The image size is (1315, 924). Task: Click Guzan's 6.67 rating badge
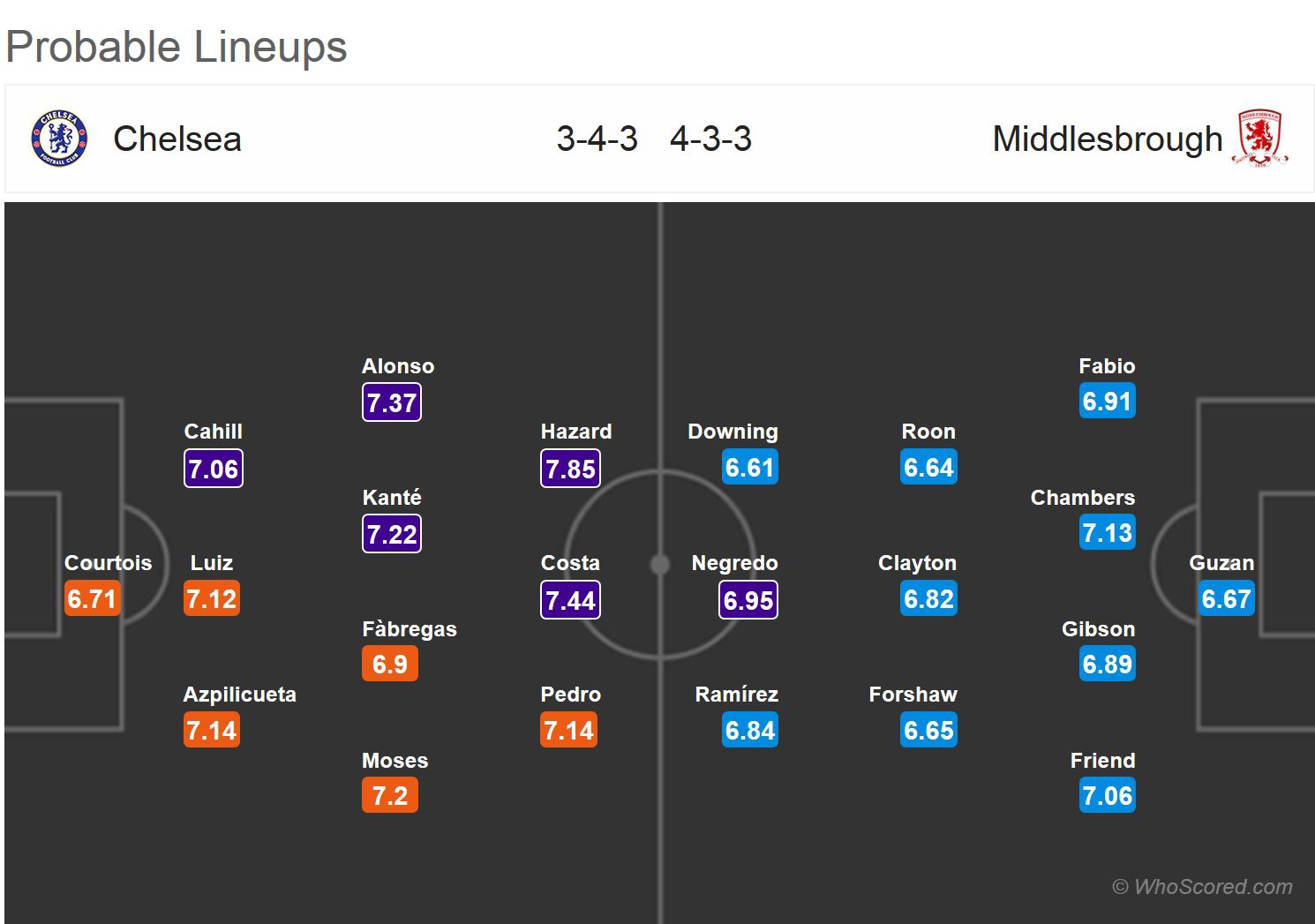click(x=1226, y=599)
